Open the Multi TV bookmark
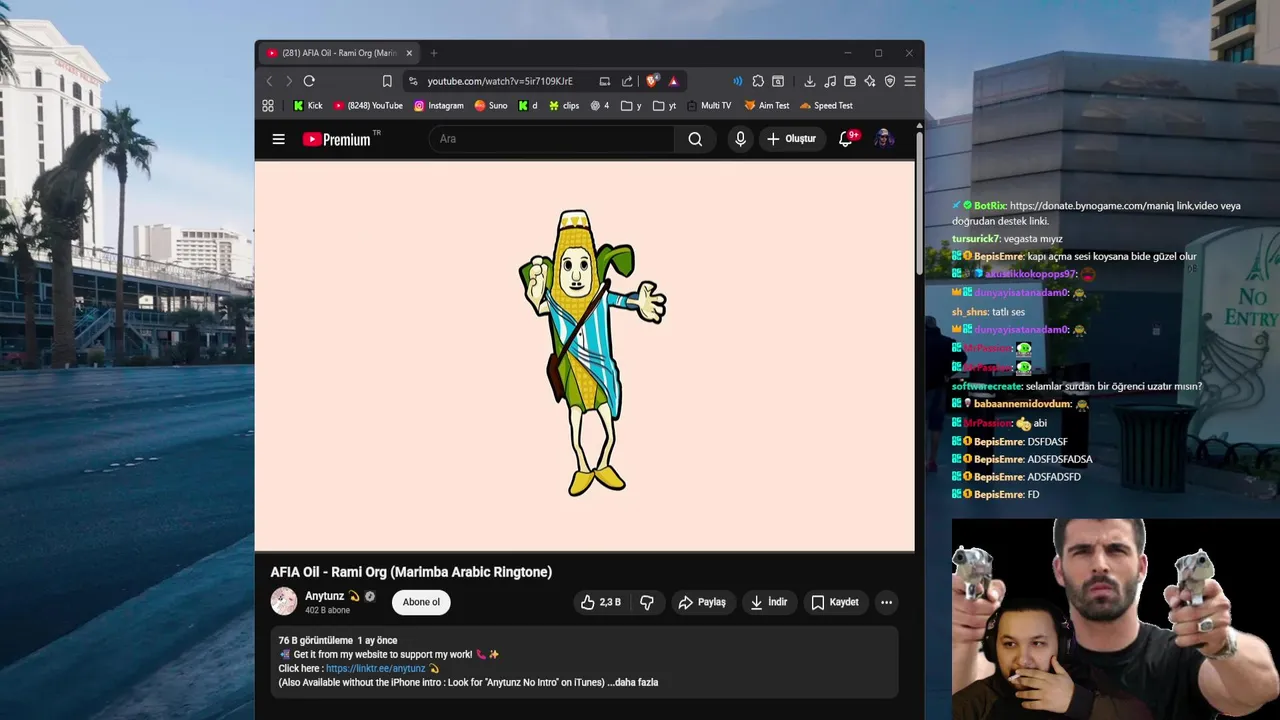This screenshot has width=1280, height=720. click(708, 105)
